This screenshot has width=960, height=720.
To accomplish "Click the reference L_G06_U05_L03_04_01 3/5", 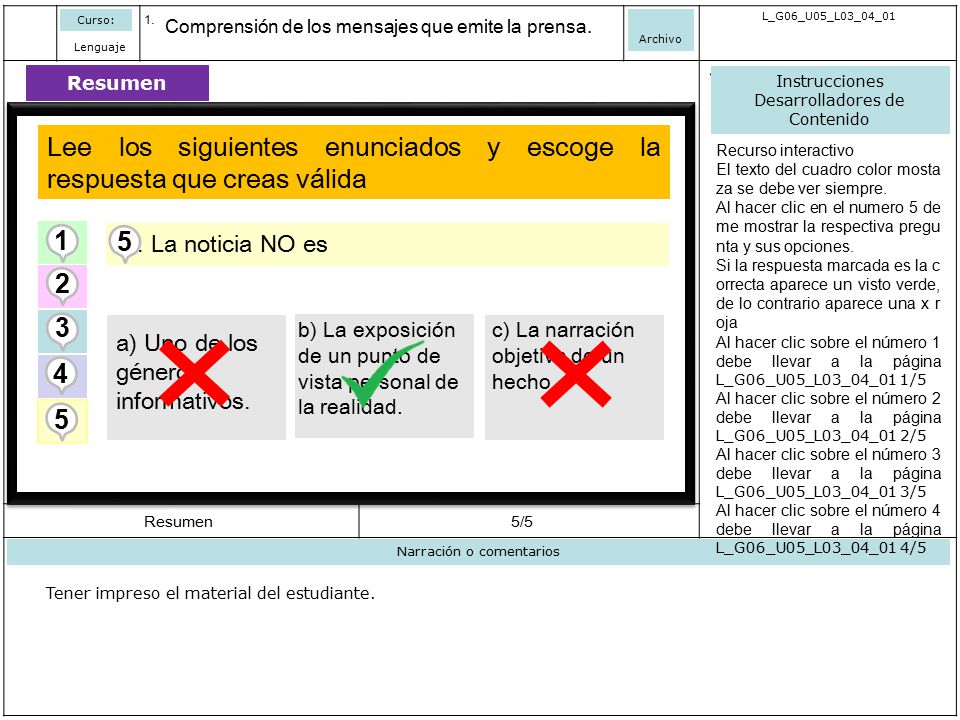I will tap(821, 492).
